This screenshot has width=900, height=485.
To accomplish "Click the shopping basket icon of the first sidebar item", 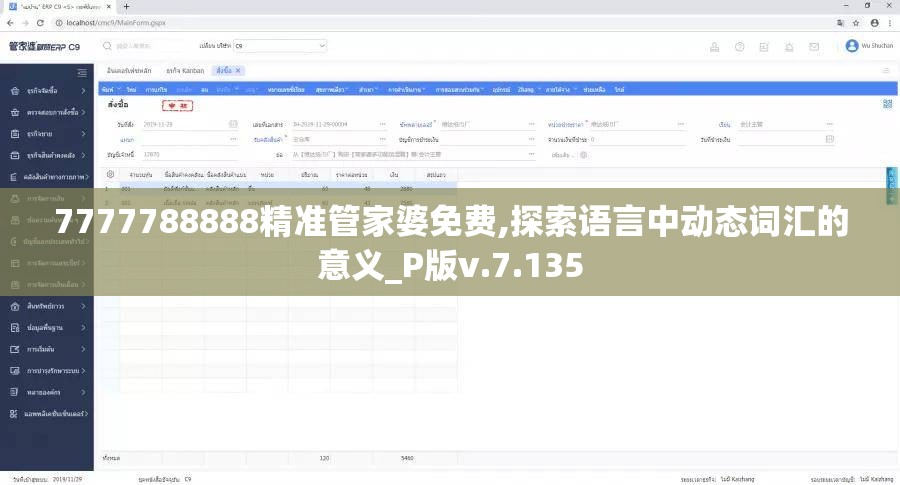I will [15, 91].
